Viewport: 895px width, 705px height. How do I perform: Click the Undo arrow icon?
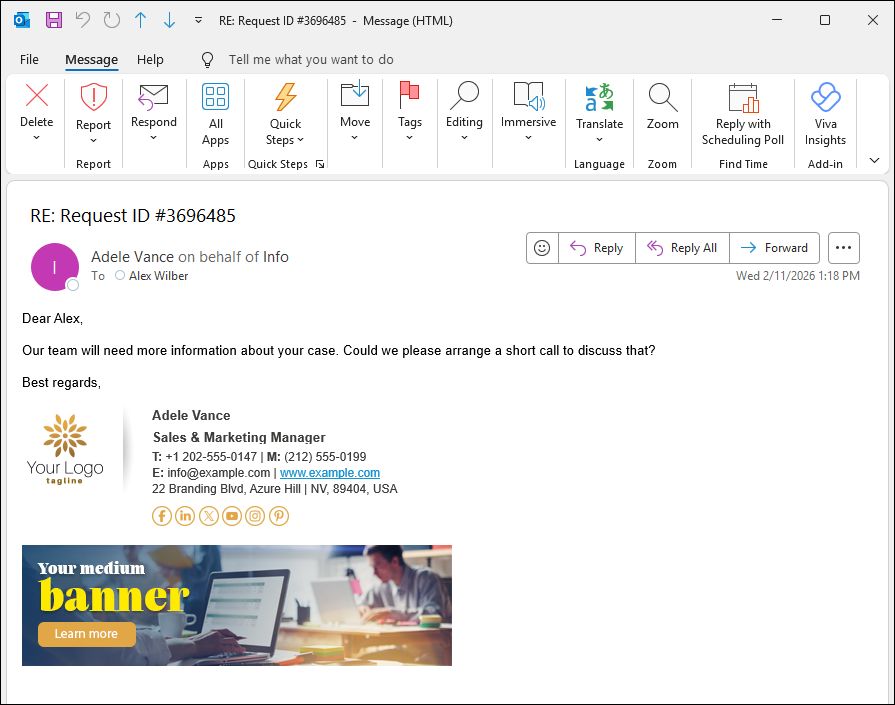pyautogui.click(x=83, y=21)
